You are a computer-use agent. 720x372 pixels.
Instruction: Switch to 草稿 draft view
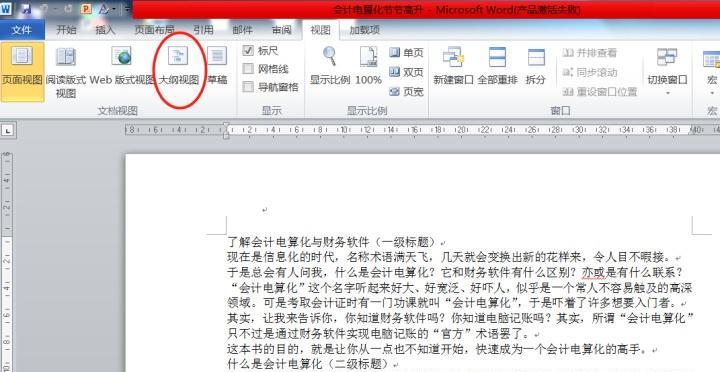(x=217, y=67)
